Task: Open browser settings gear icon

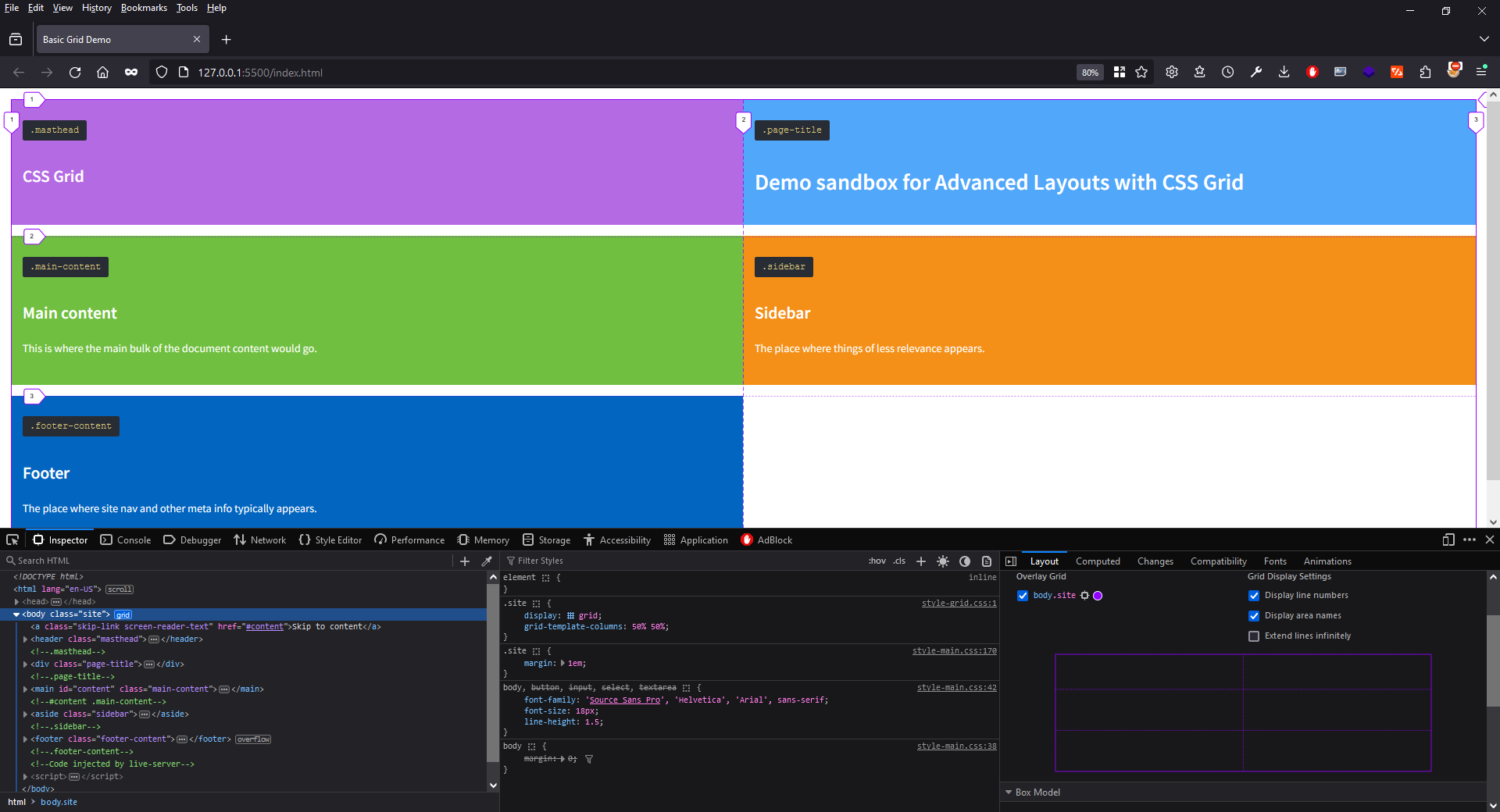Action: (x=1172, y=72)
